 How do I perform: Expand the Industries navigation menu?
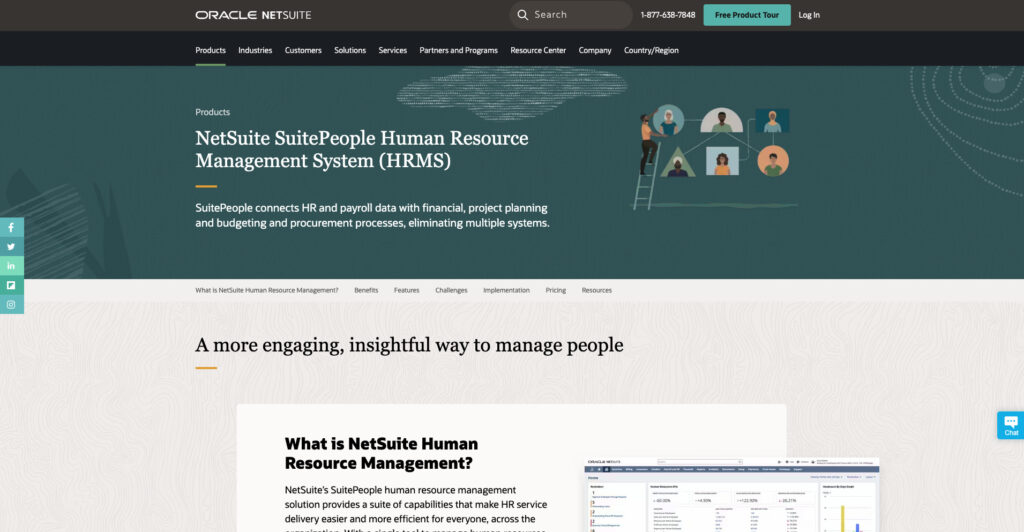(x=255, y=50)
